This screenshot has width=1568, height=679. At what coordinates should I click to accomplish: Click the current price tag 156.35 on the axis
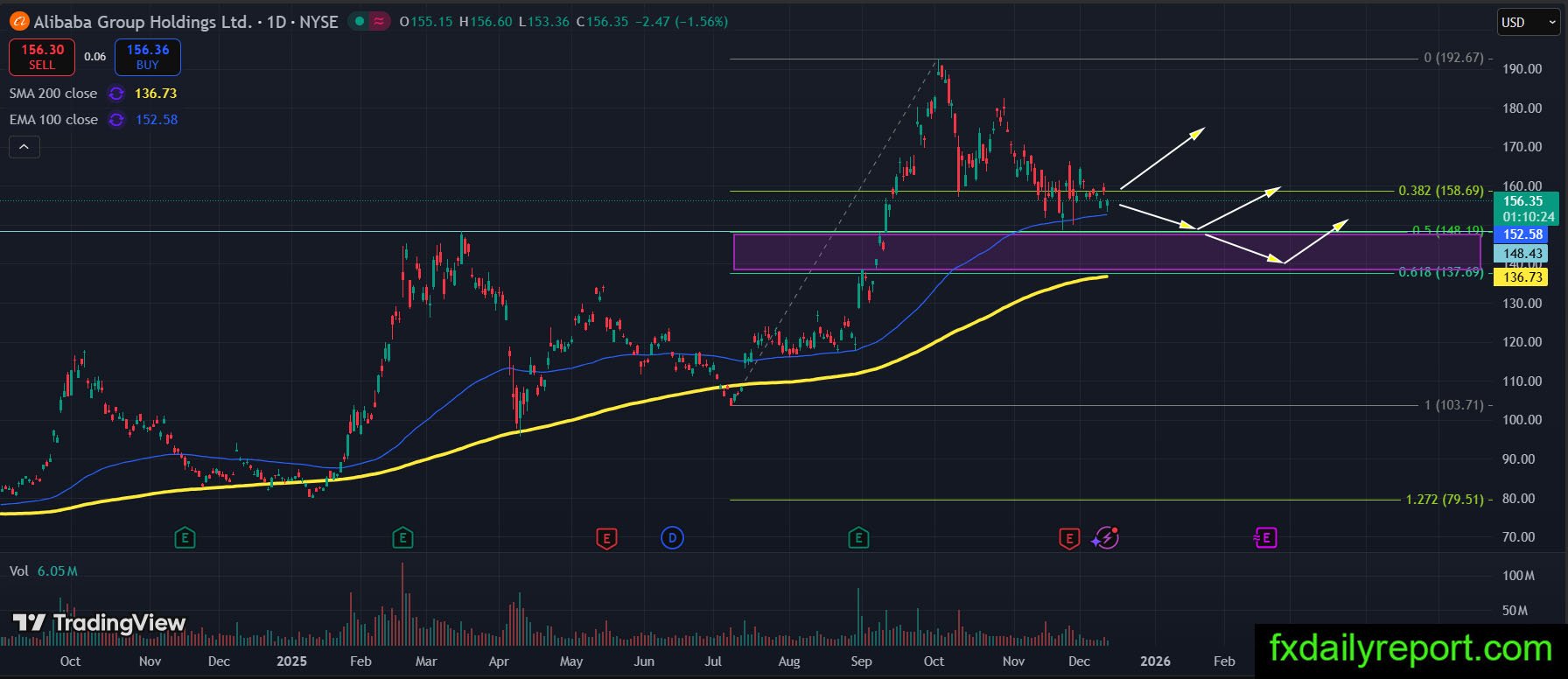1527,208
